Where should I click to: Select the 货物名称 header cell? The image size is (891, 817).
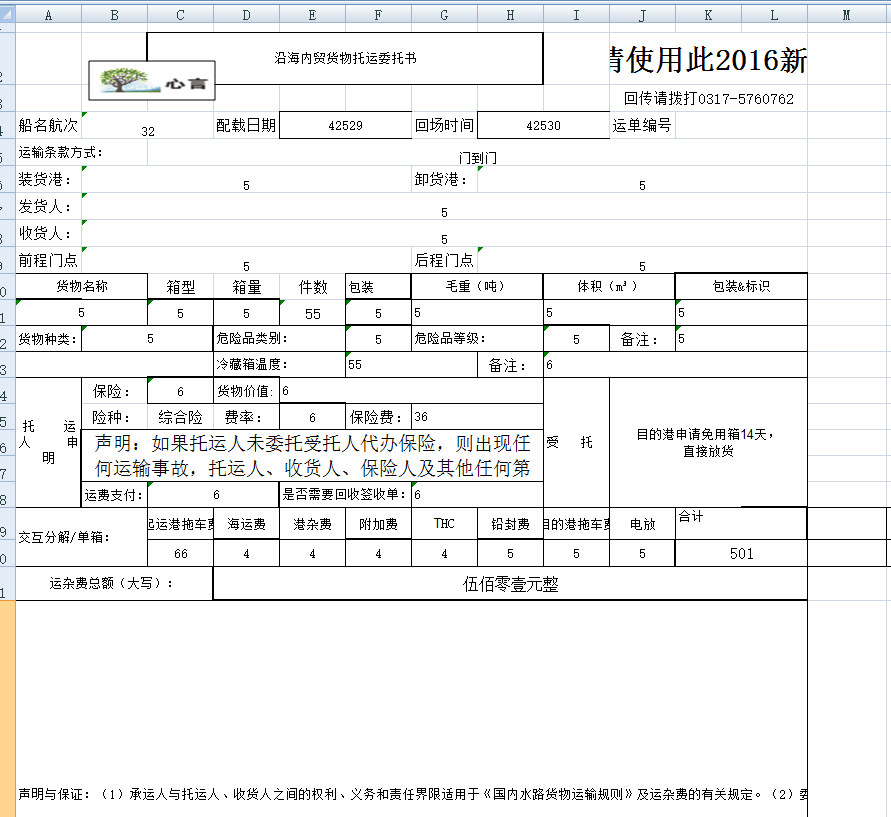point(81,286)
